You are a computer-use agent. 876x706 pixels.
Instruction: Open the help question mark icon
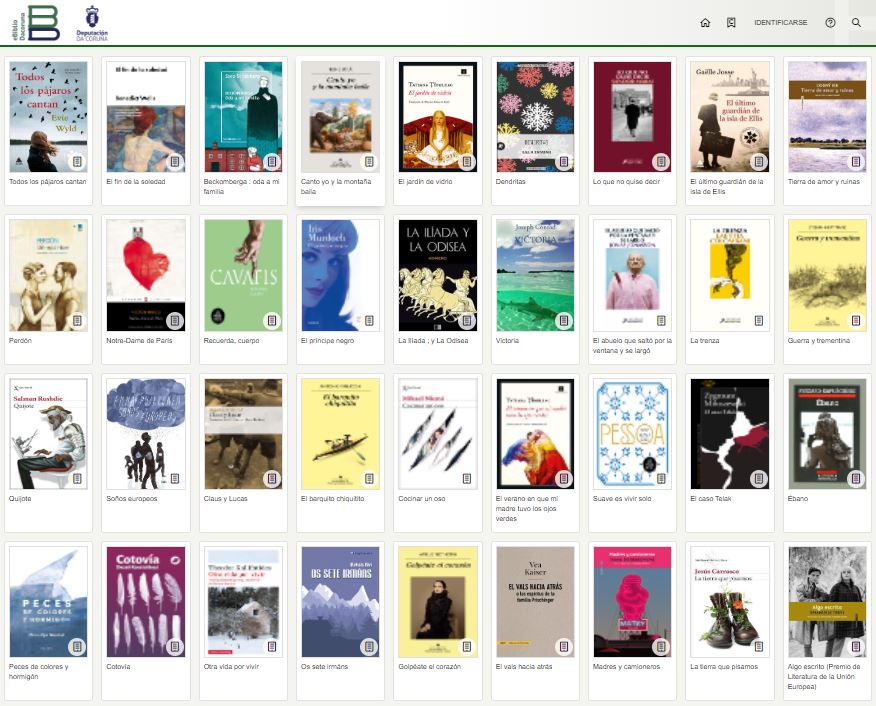coord(830,22)
